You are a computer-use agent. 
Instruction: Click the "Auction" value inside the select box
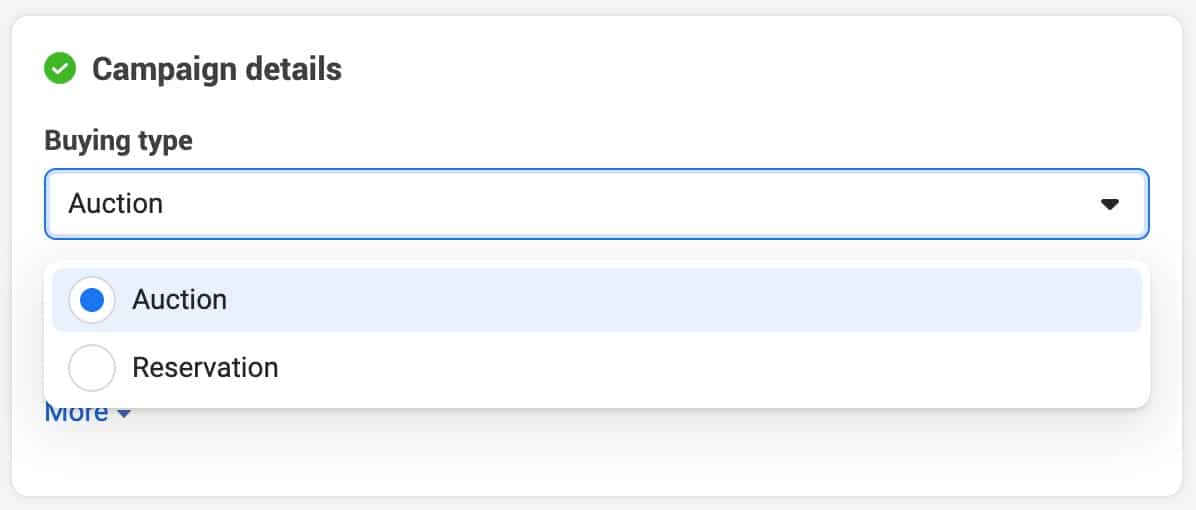point(115,204)
